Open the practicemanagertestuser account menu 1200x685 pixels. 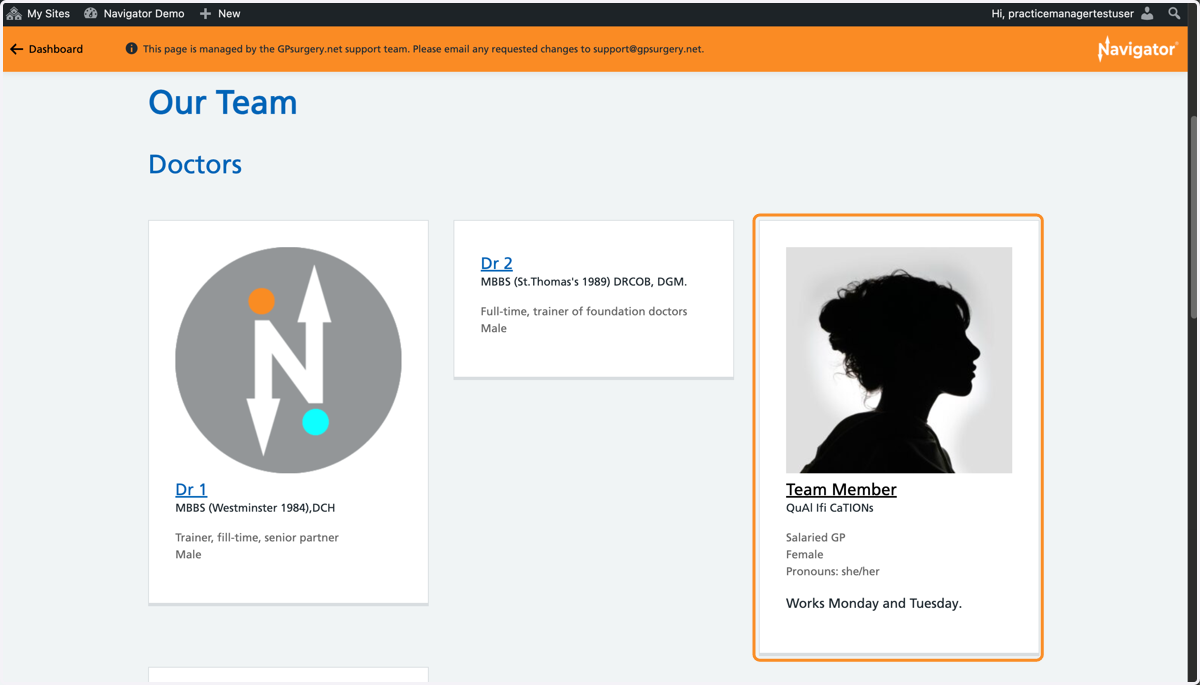click(1072, 14)
